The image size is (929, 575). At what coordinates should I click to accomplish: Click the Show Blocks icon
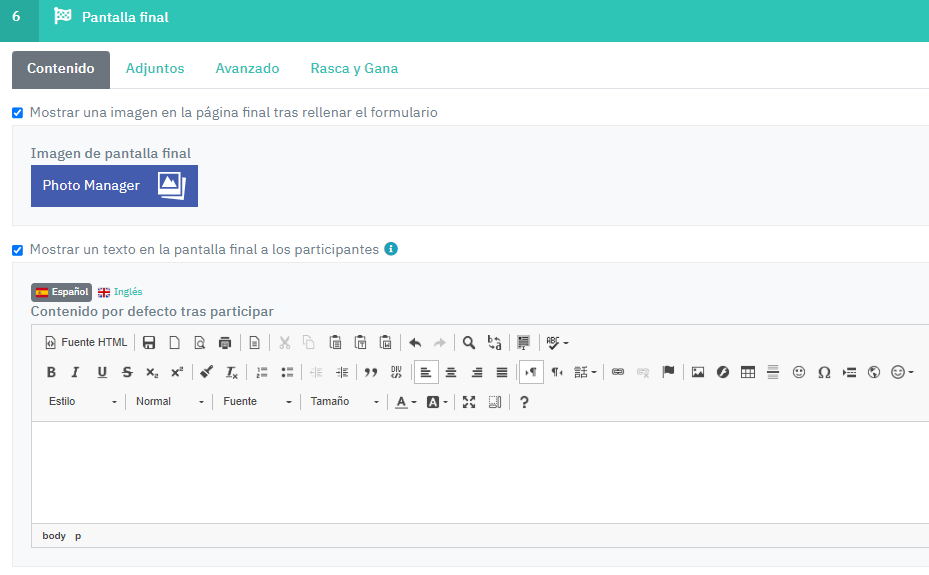pos(495,402)
